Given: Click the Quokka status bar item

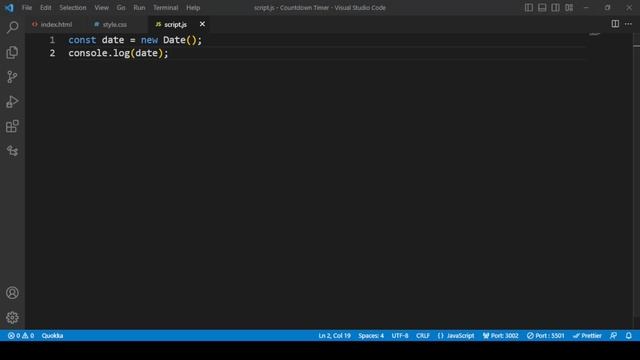Looking at the screenshot, I should point(52,336).
